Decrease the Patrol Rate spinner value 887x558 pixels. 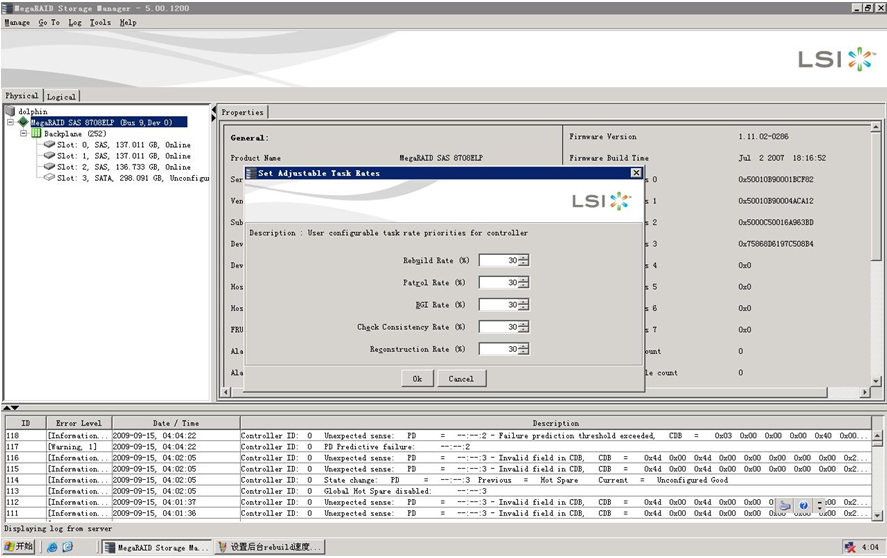(524, 286)
